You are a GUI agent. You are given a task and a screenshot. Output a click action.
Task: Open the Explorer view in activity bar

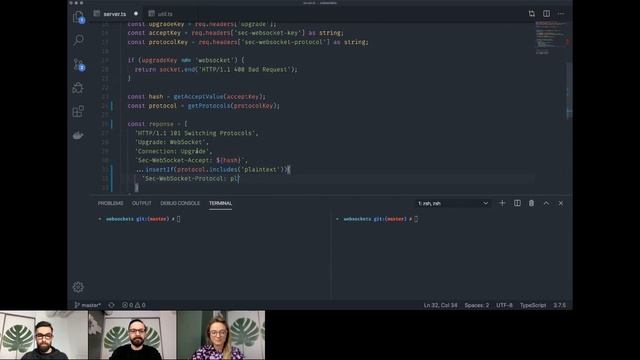78,16
